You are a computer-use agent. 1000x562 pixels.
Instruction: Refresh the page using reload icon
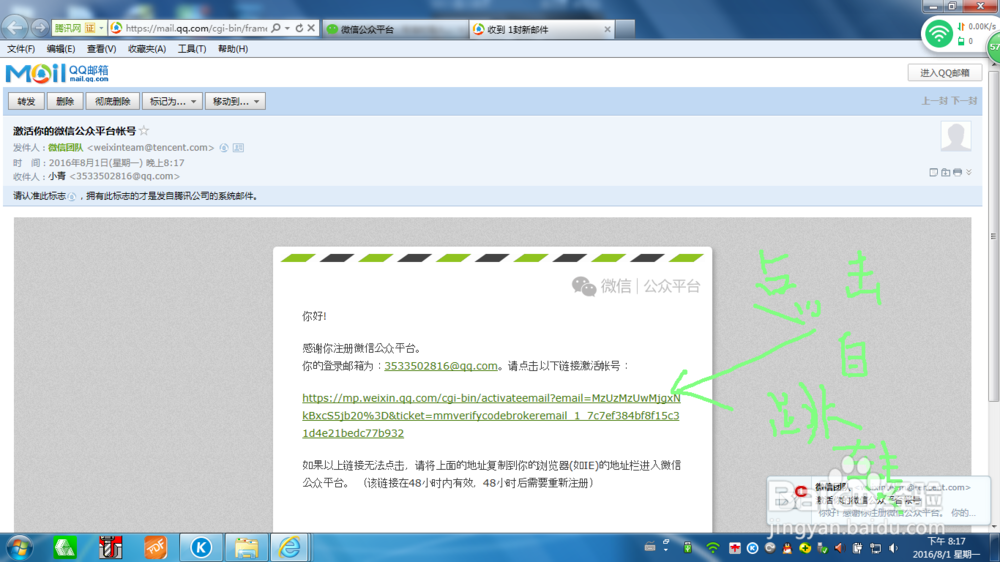(299, 28)
